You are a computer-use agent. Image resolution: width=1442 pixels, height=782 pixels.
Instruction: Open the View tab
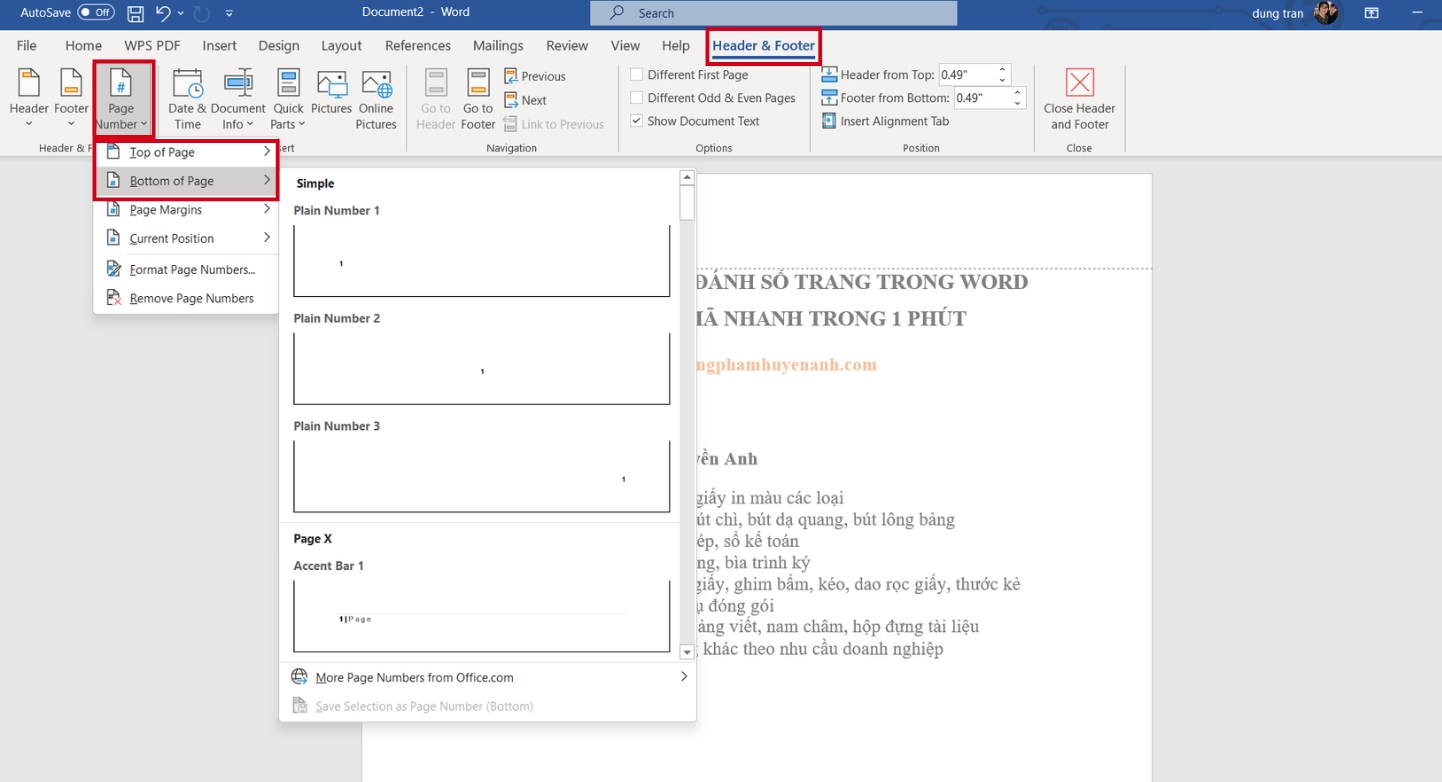pos(625,45)
